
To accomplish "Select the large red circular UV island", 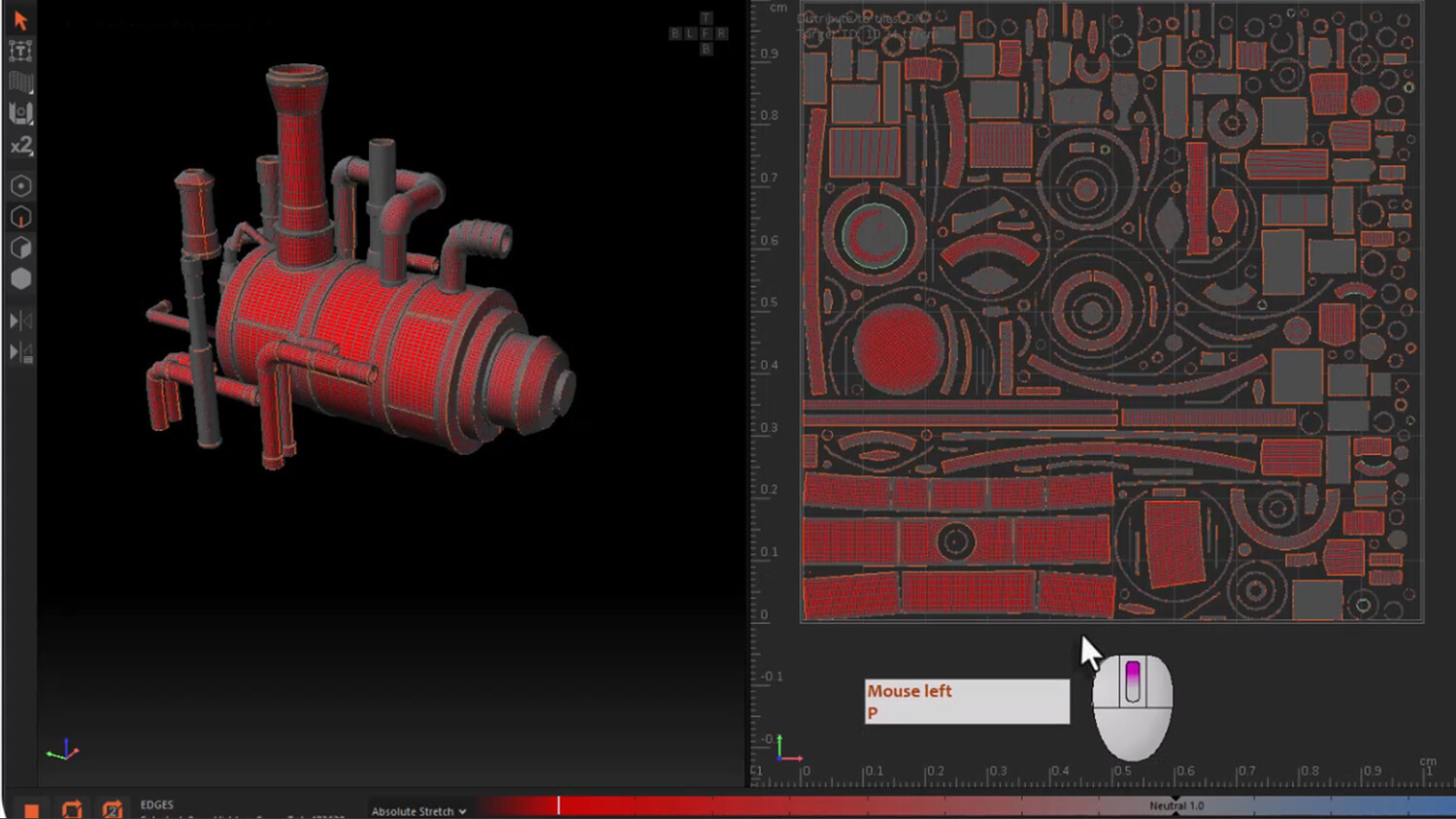I will point(899,349).
